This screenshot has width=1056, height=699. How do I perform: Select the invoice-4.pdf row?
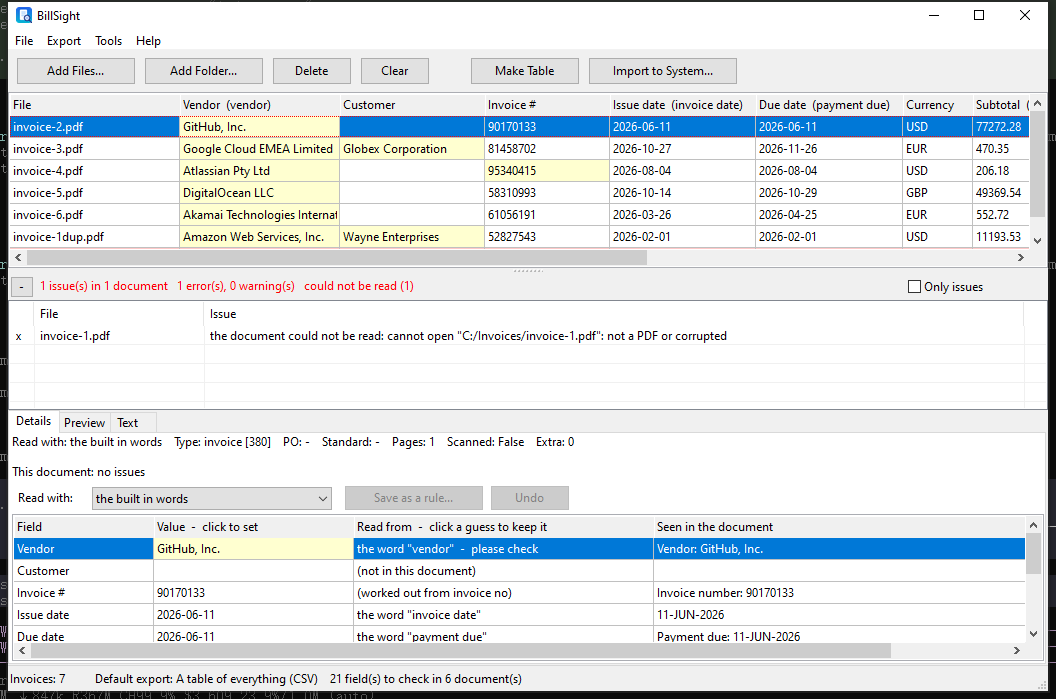click(x=519, y=171)
